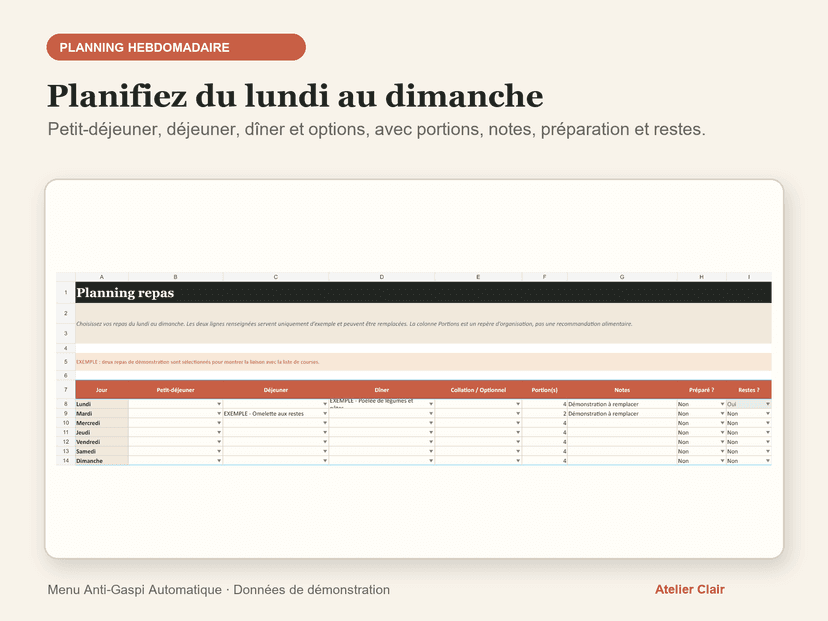Select row 14 header
The width and height of the screenshot is (828, 621).
(x=66, y=461)
